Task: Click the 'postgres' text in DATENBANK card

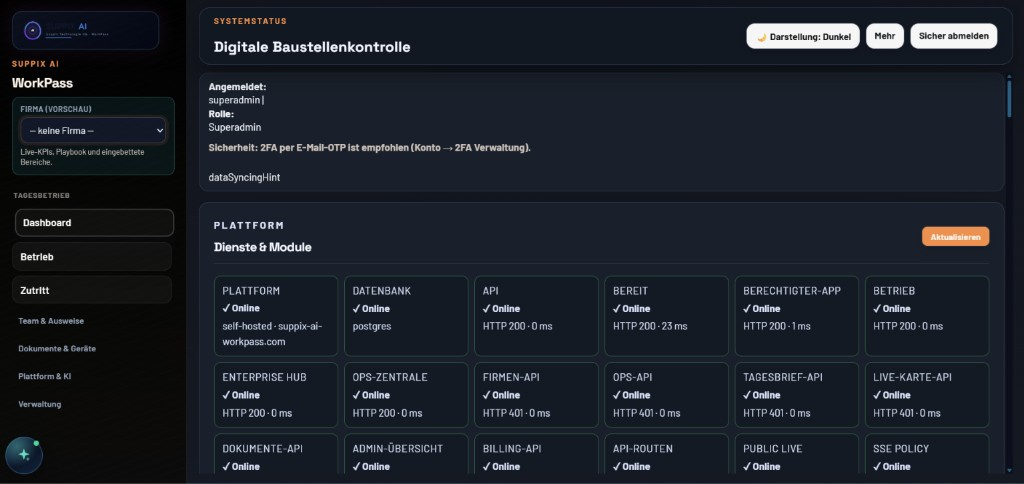Action: point(372,326)
